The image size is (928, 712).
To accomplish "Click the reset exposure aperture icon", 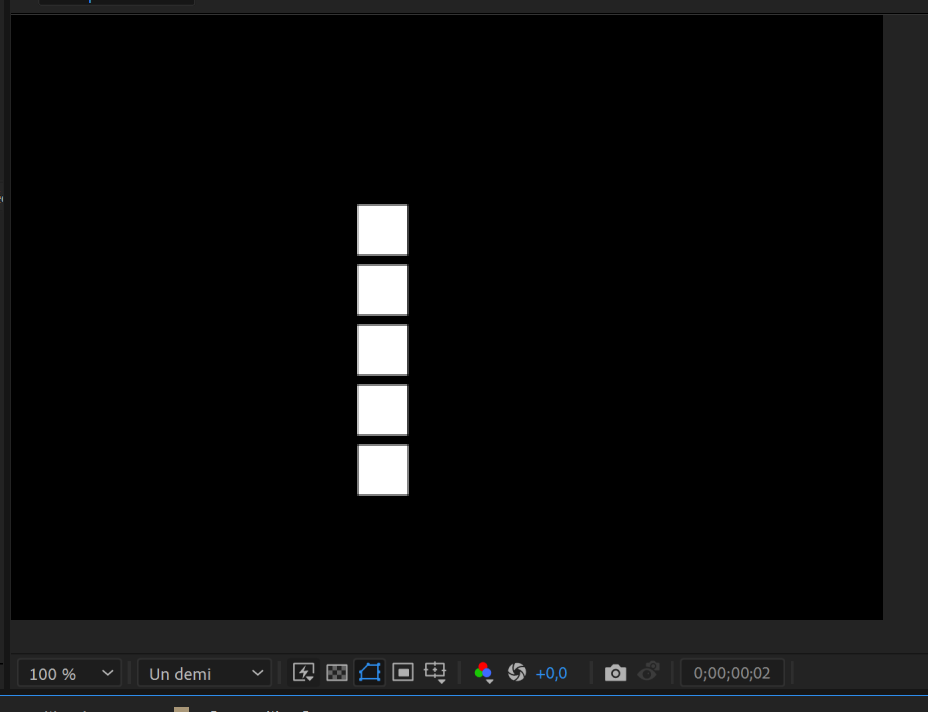I will point(517,673).
